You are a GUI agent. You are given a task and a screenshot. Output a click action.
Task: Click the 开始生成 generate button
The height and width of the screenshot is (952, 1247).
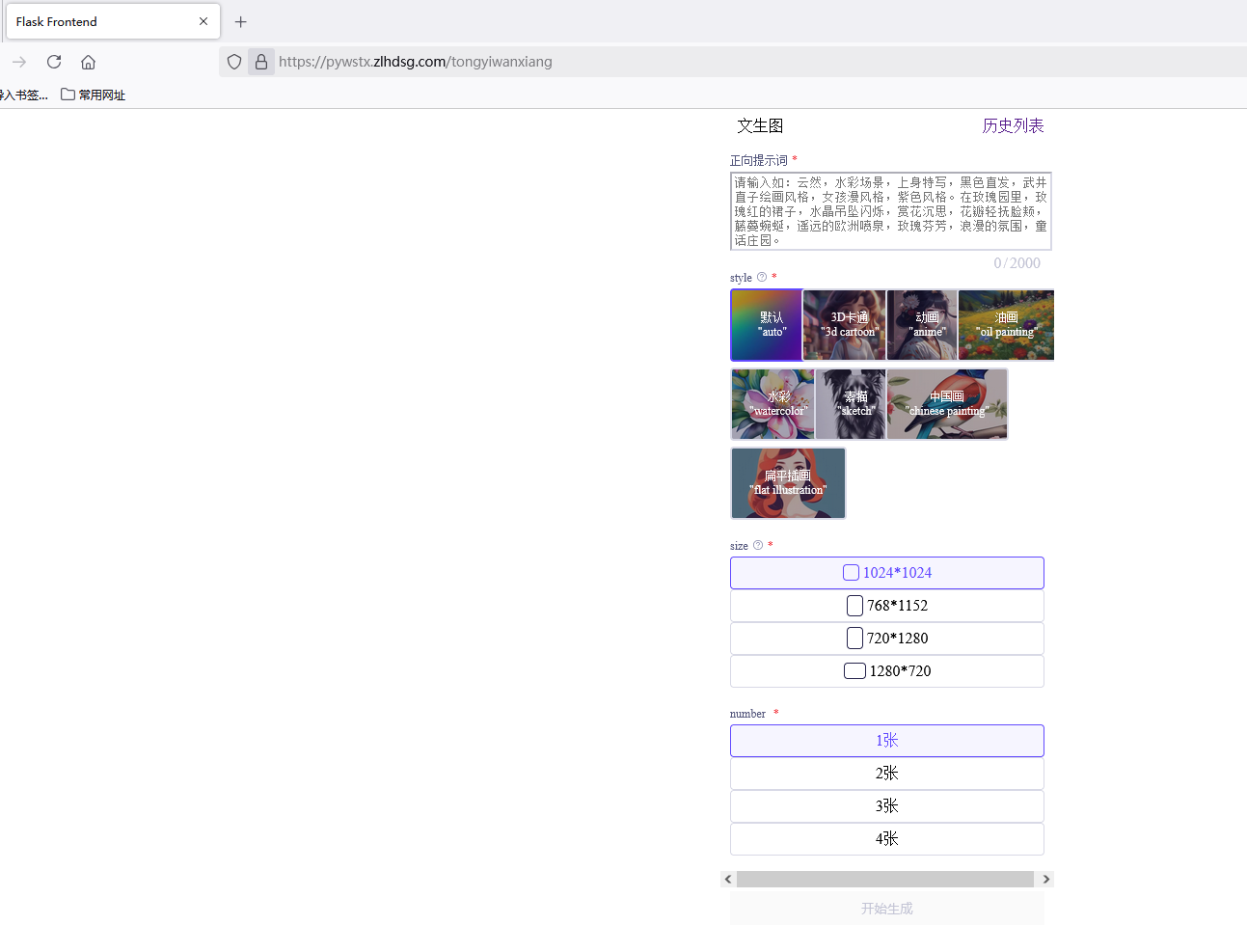[x=887, y=909]
